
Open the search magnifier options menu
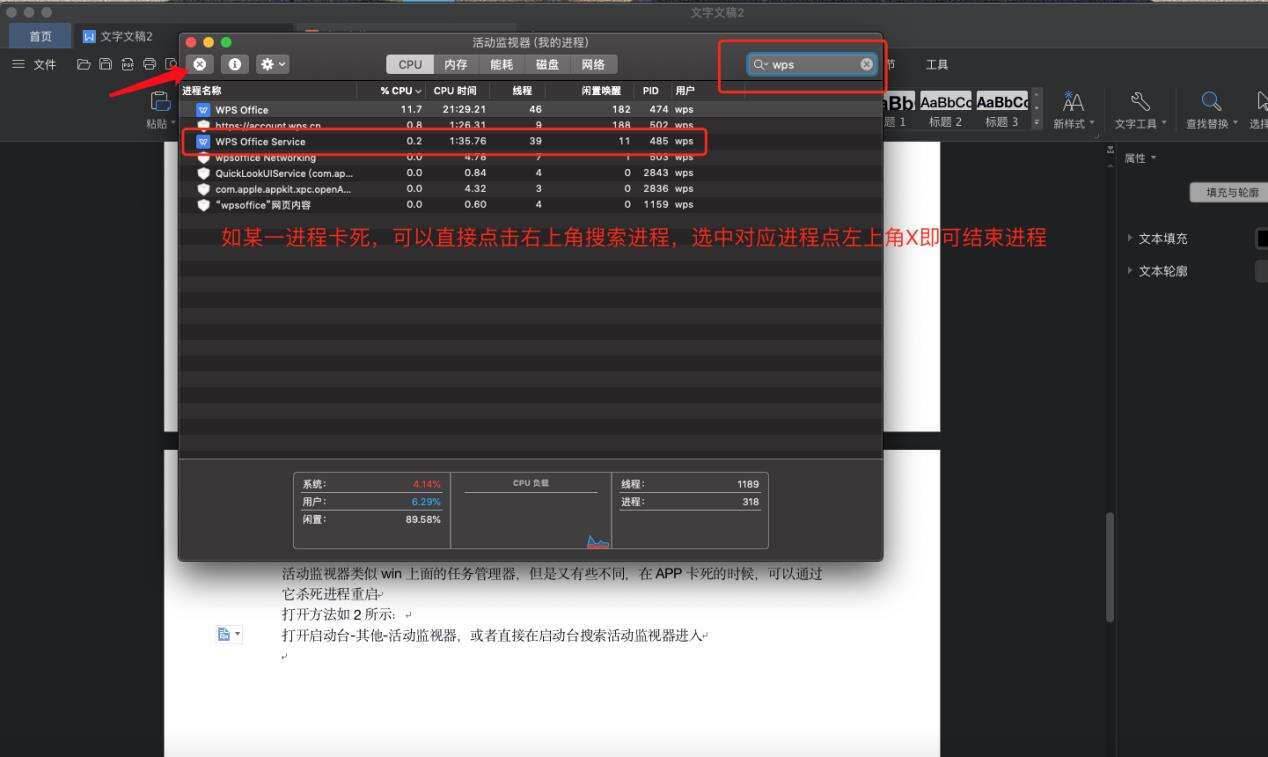[x=760, y=64]
